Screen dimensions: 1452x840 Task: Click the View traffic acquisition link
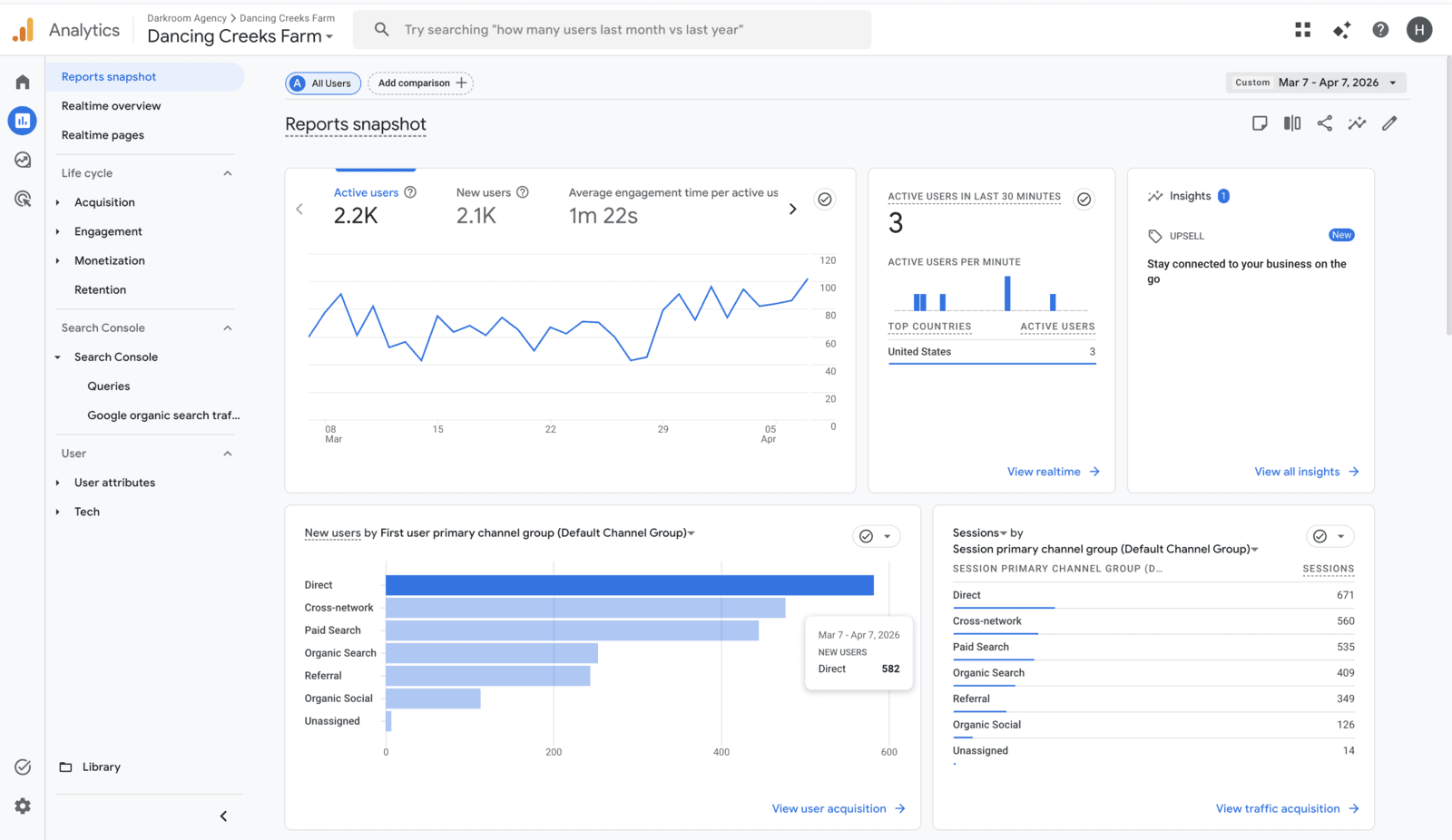[x=1288, y=809]
